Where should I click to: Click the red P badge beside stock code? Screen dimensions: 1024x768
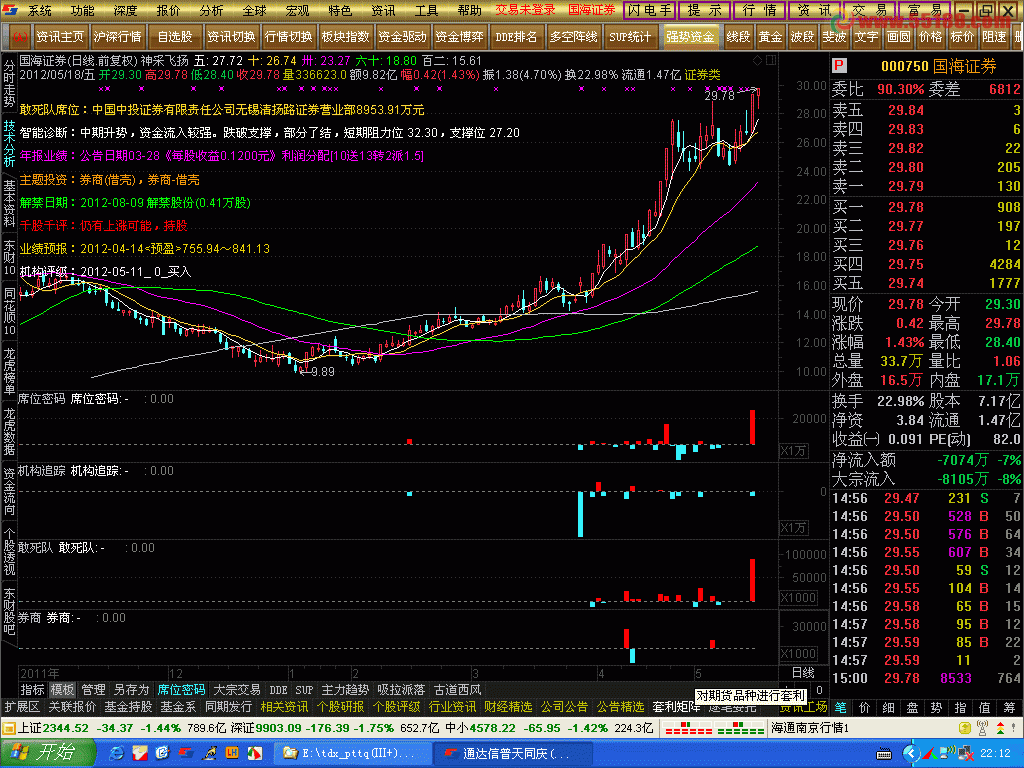point(840,66)
